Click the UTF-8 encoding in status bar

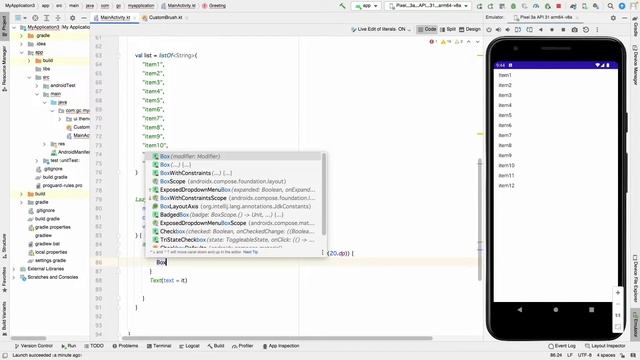pos(584,356)
